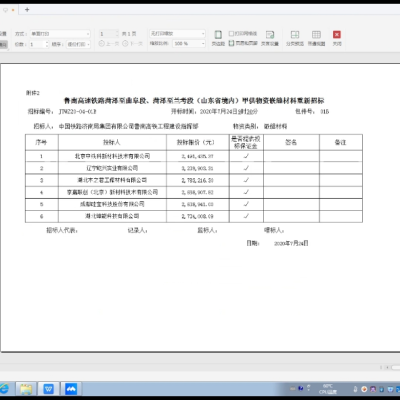
Task: Increase the copies count stepper
Action: click(47, 42)
